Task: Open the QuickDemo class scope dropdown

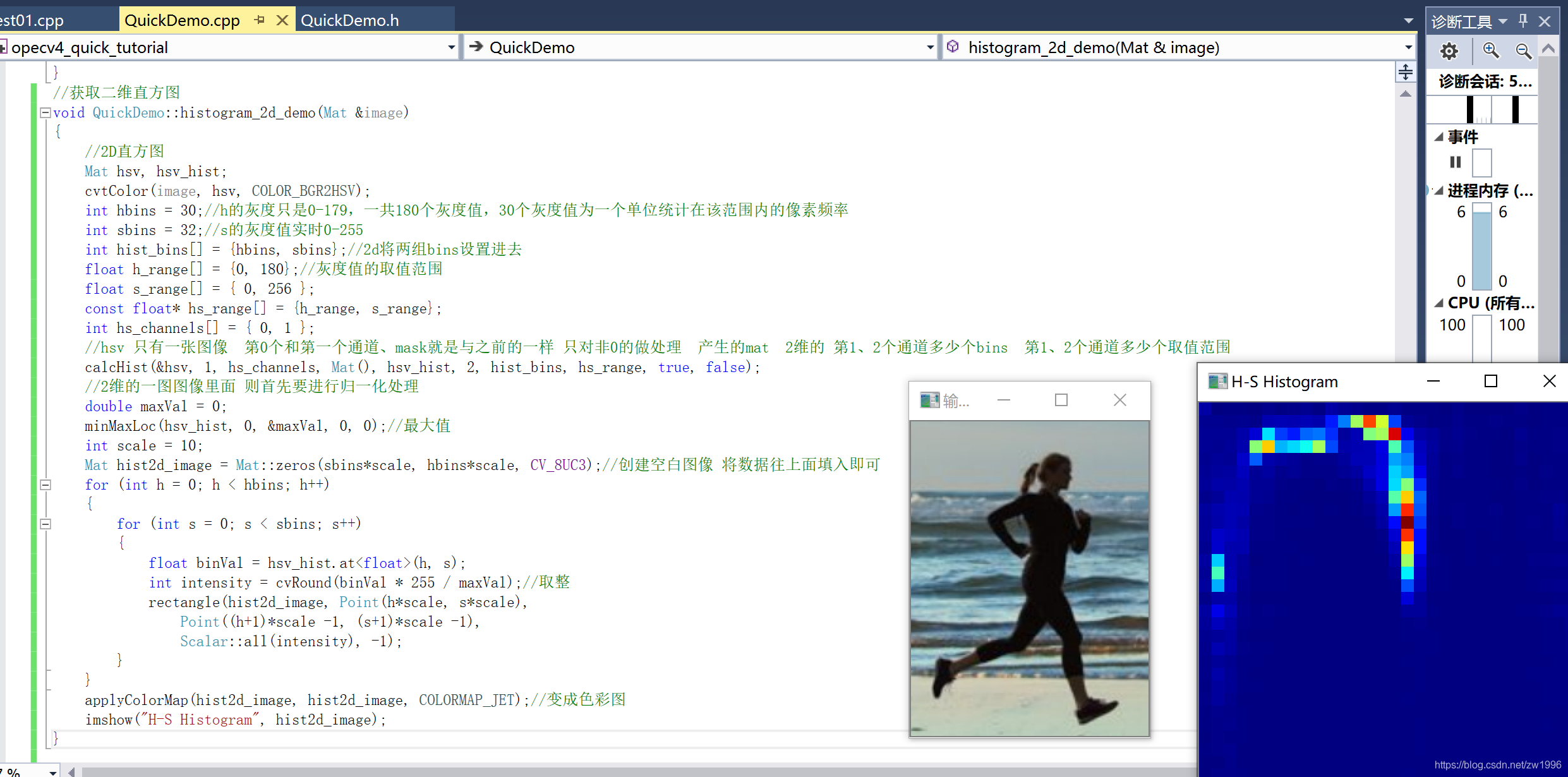Action: 929,47
